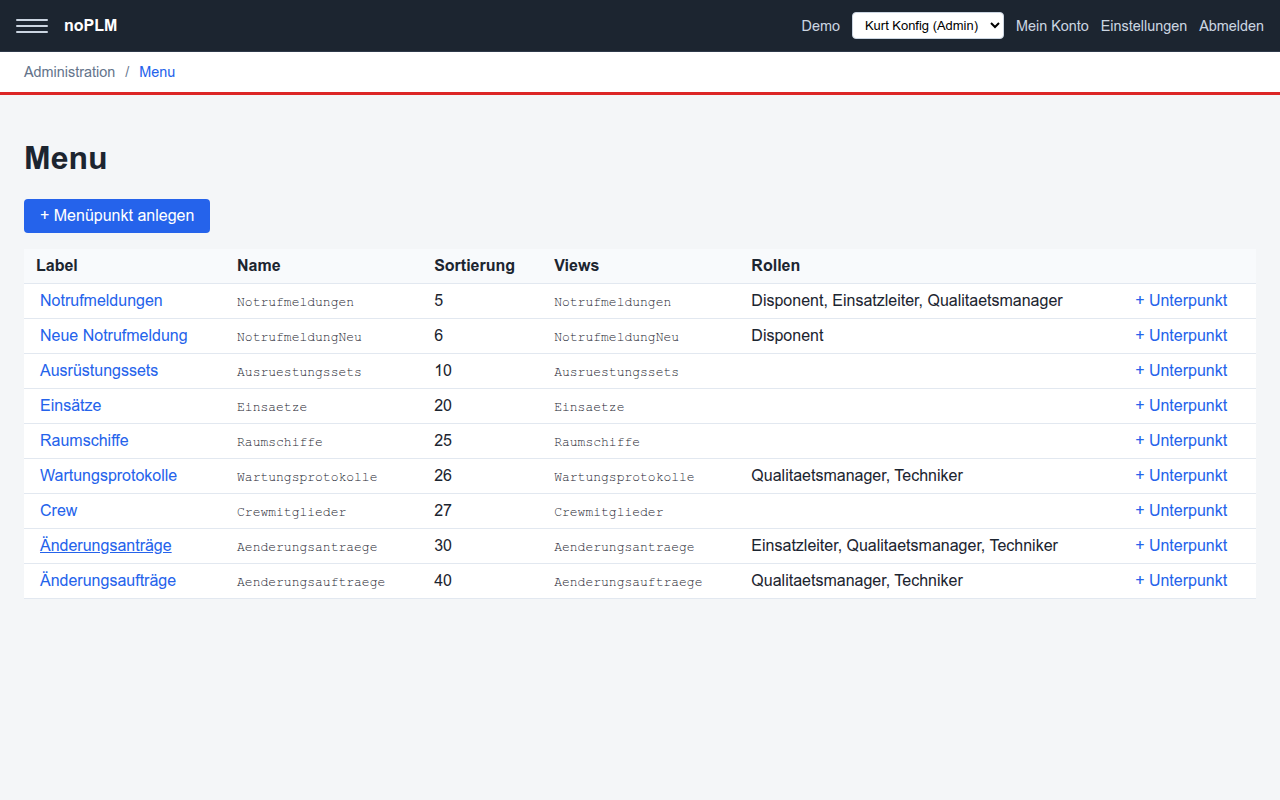Add Unterpunkt to Raumschiffe row
This screenshot has width=1280, height=800.
pyautogui.click(x=1181, y=440)
